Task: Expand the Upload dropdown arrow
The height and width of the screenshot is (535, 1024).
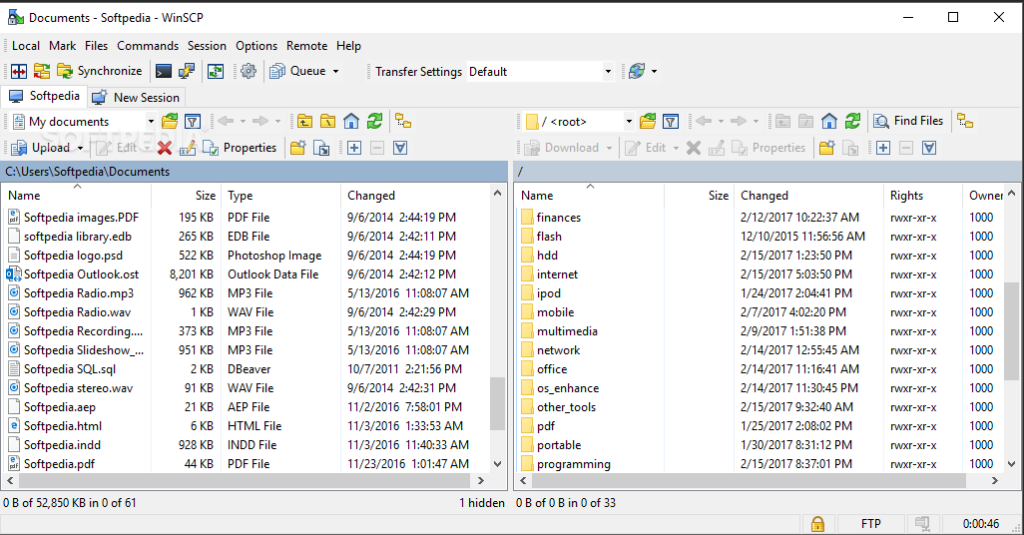Action: 80,148
